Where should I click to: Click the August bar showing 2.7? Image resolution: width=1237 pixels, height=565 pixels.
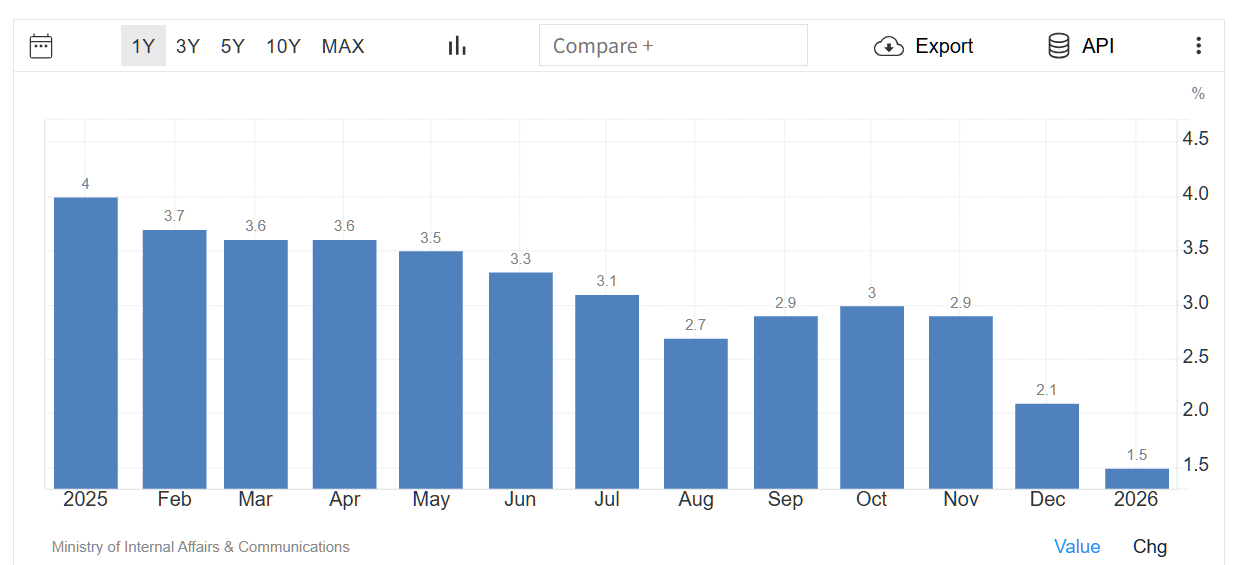coord(696,413)
